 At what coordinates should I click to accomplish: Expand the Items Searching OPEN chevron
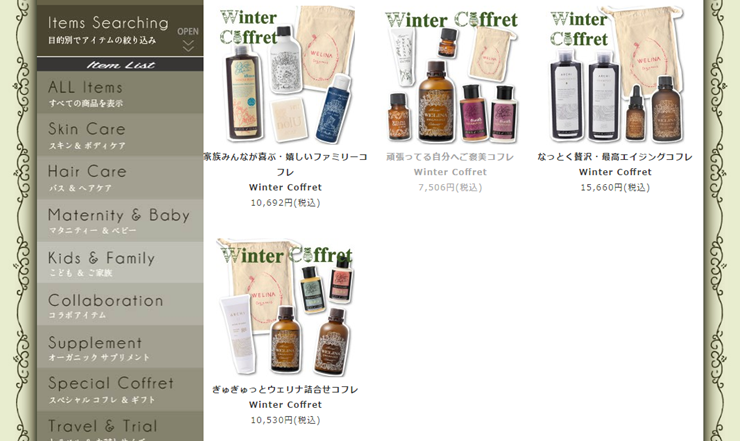click(188, 39)
